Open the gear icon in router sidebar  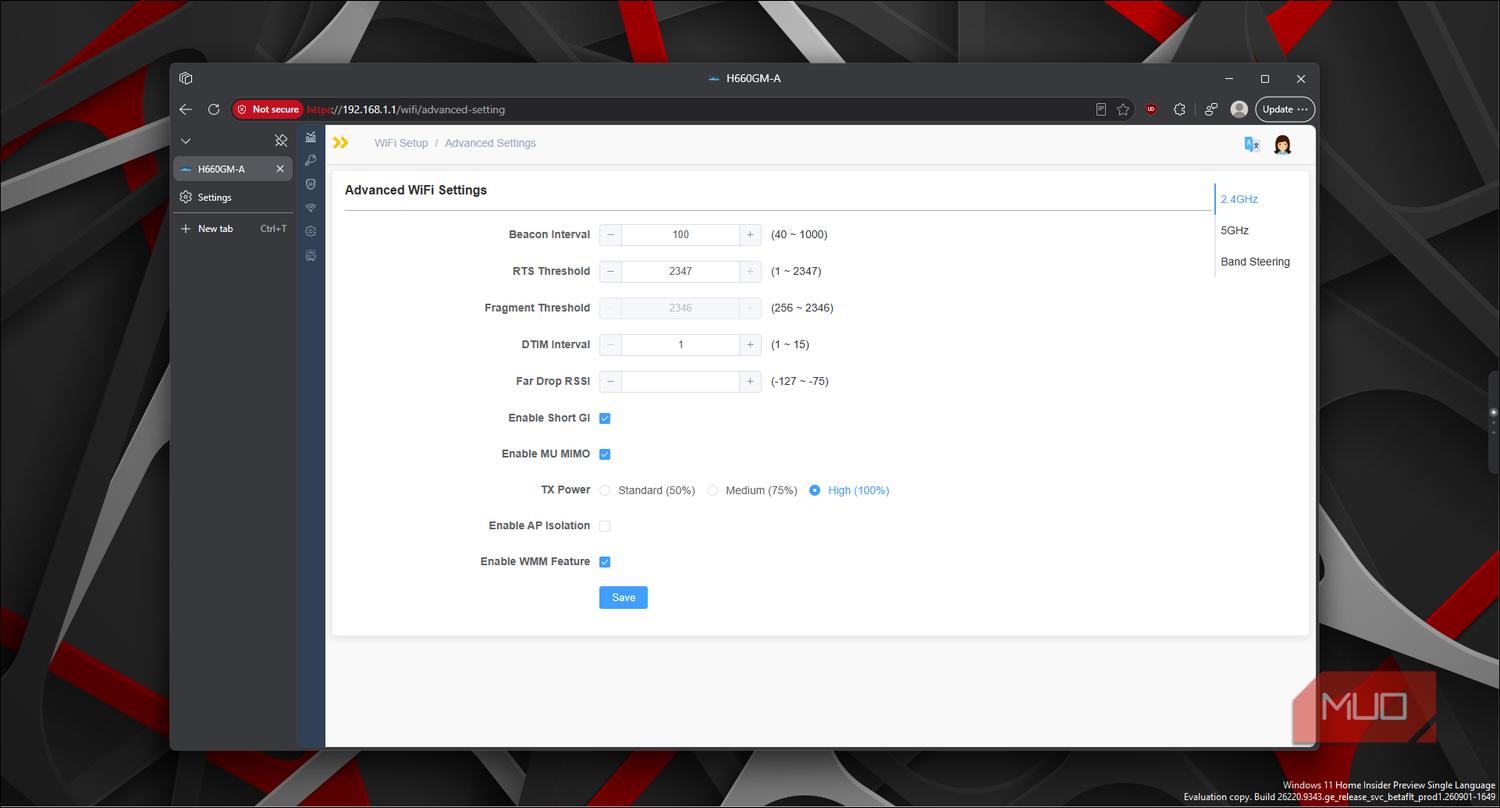pyautogui.click(x=311, y=231)
